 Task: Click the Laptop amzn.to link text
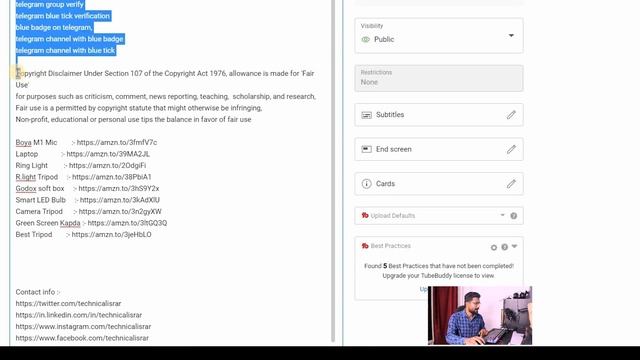pyautogui.click(x=108, y=154)
